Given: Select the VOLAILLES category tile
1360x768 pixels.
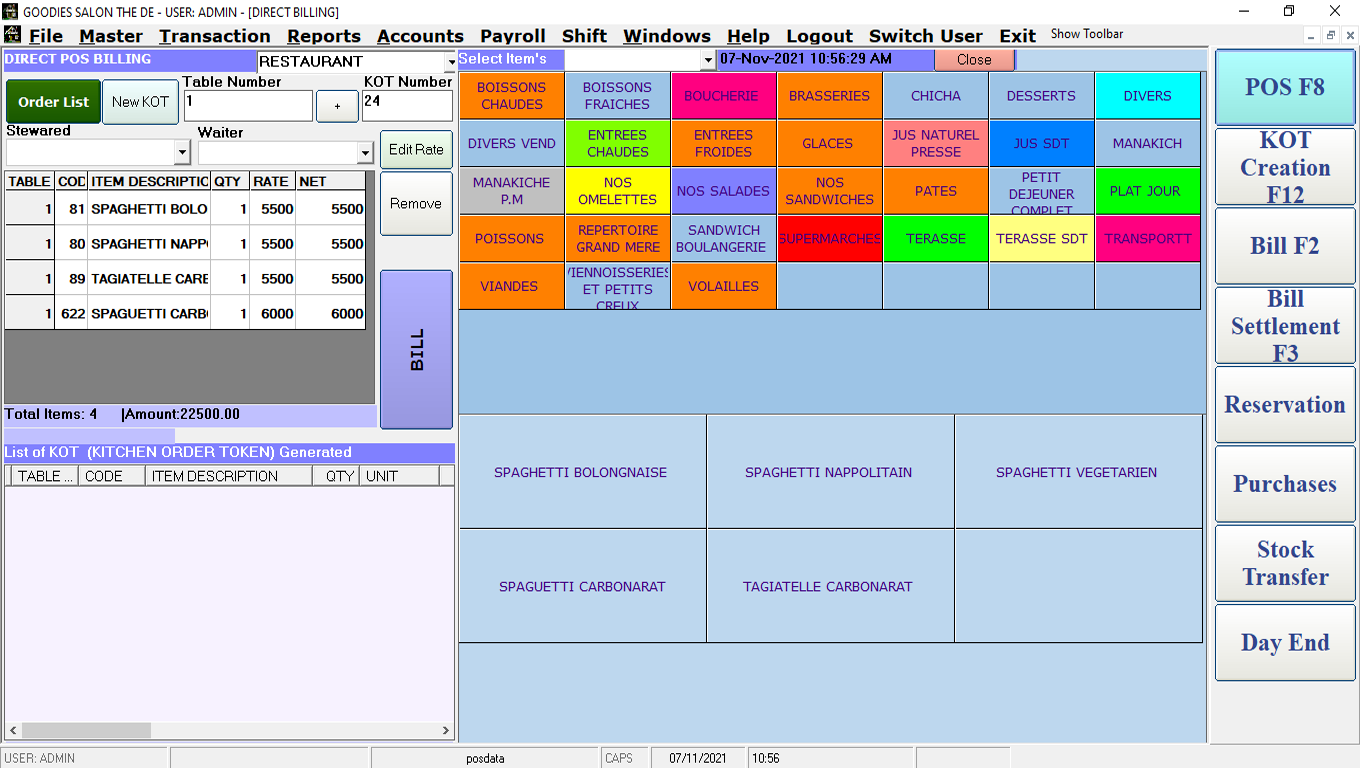Looking at the screenshot, I should click(x=724, y=286).
